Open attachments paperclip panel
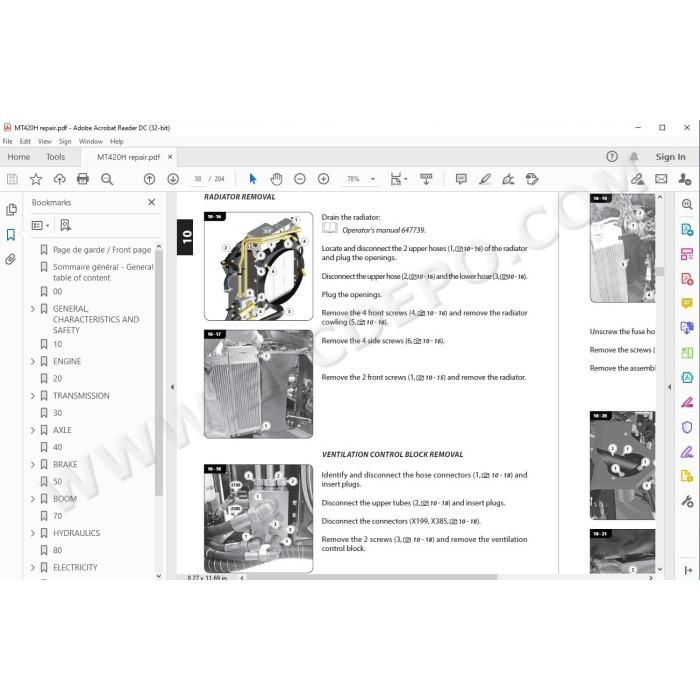This screenshot has height=700, width=700. (x=11, y=259)
